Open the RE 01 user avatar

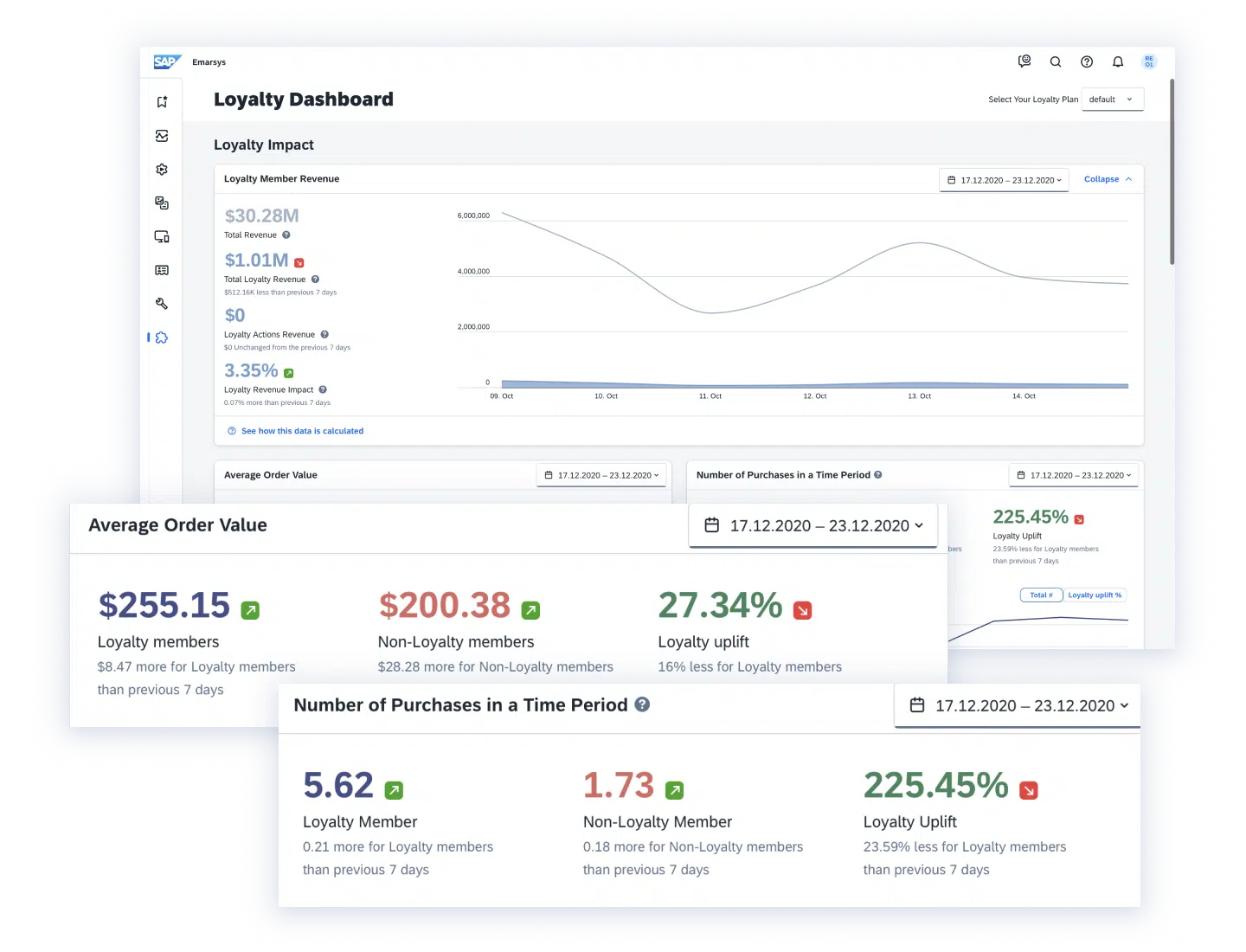[x=1149, y=61]
